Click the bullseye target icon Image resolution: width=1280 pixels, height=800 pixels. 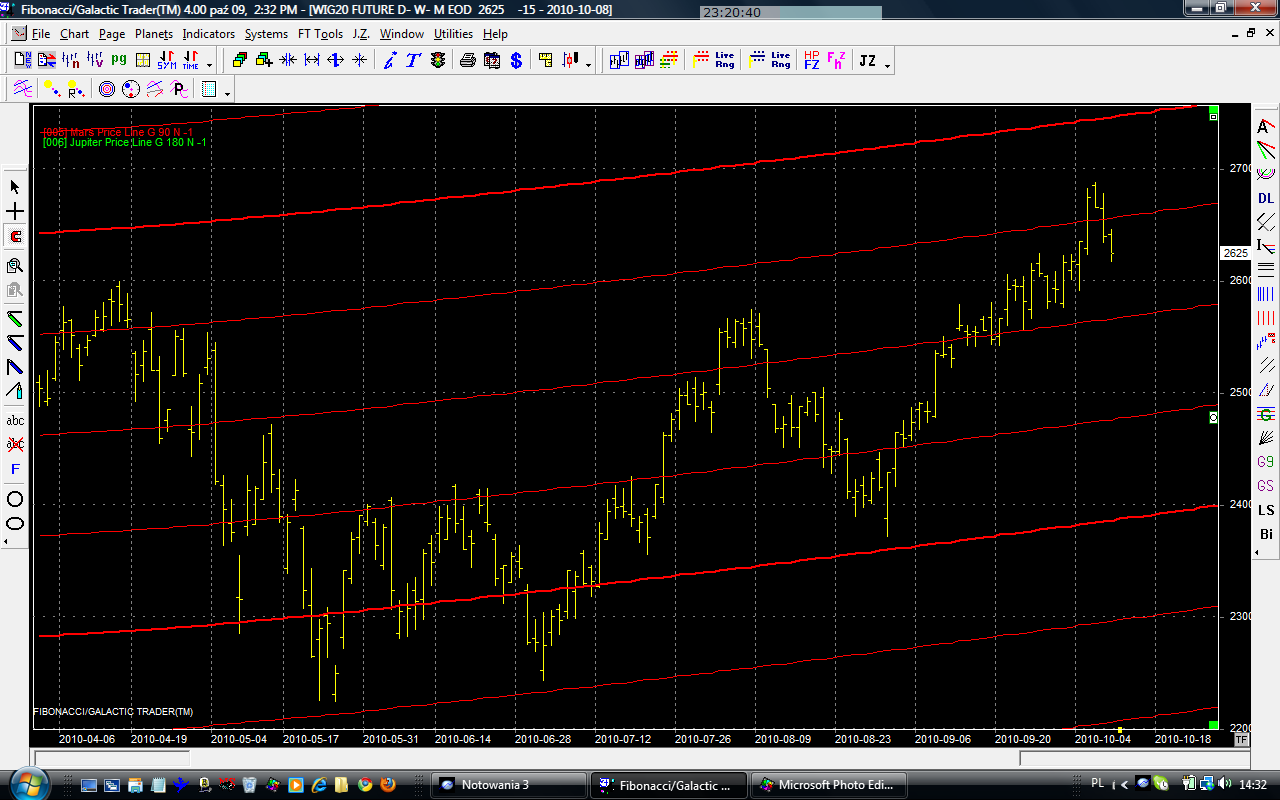107,90
